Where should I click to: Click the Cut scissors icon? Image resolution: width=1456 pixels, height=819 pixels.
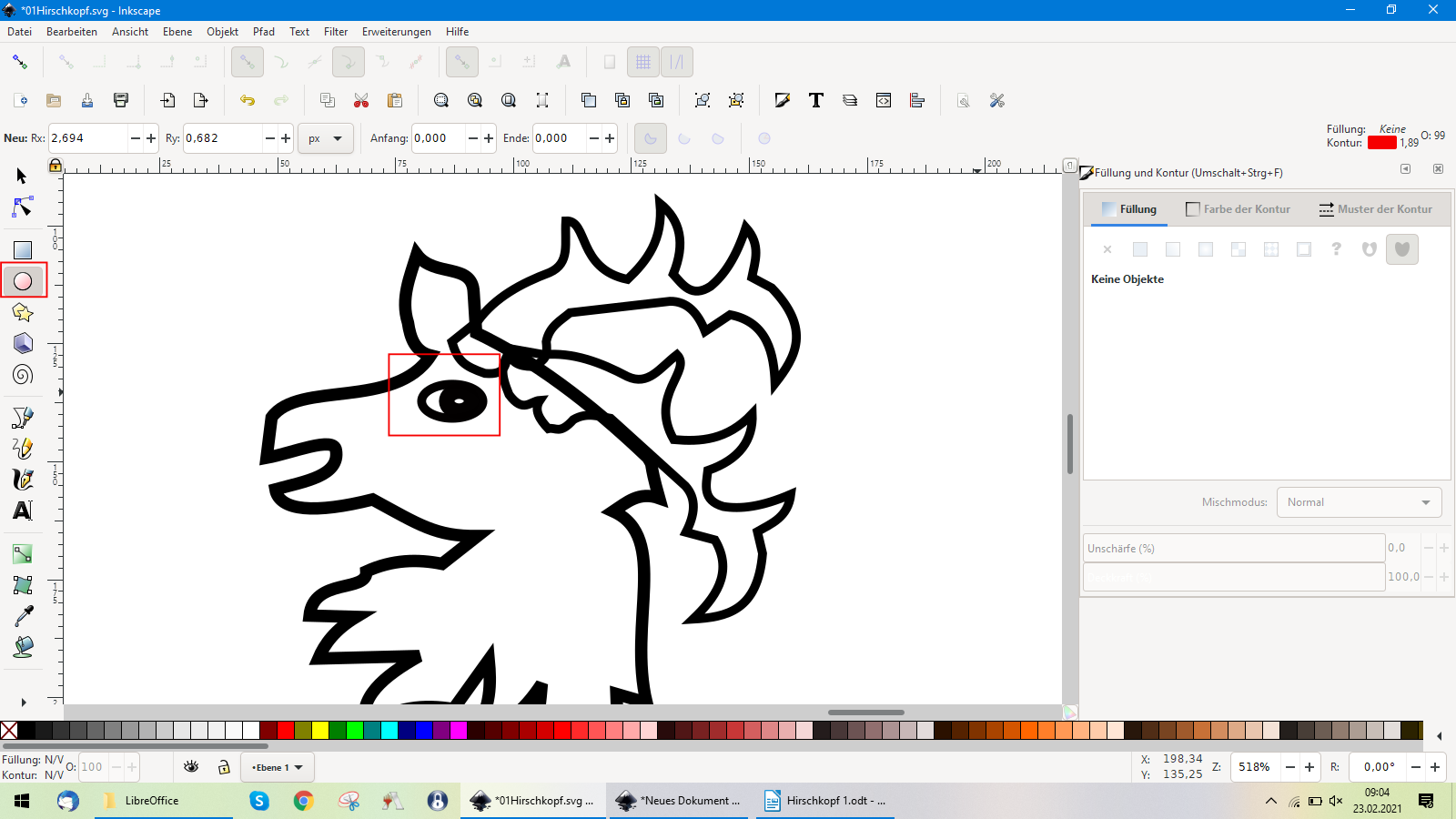(361, 100)
